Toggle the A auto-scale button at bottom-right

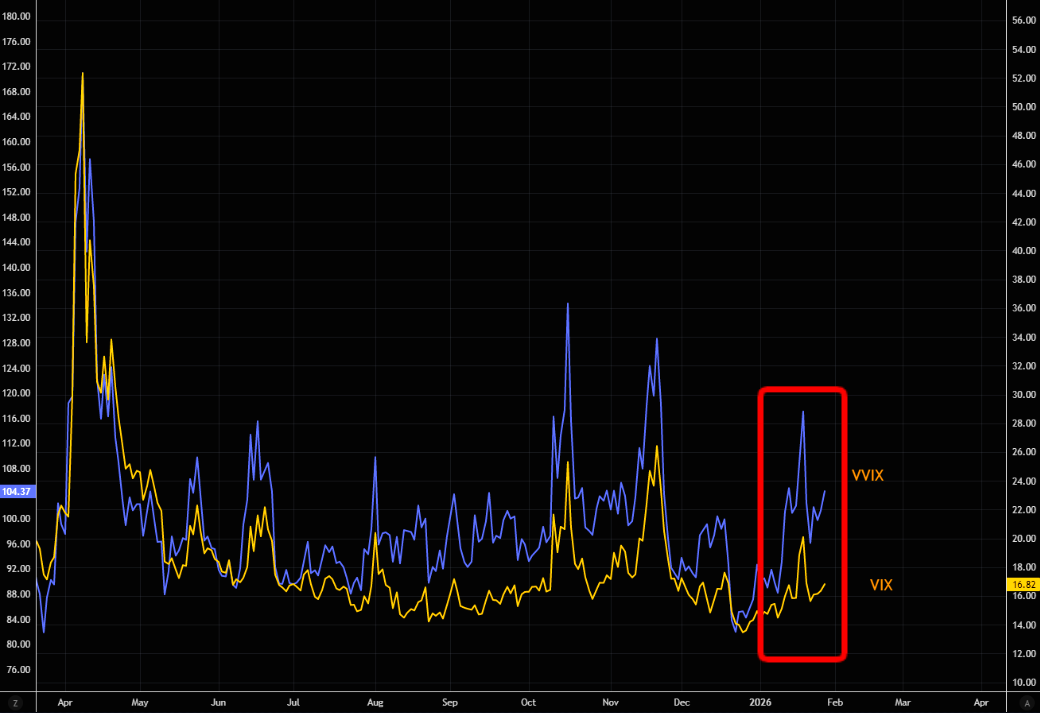tap(1027, 703)
